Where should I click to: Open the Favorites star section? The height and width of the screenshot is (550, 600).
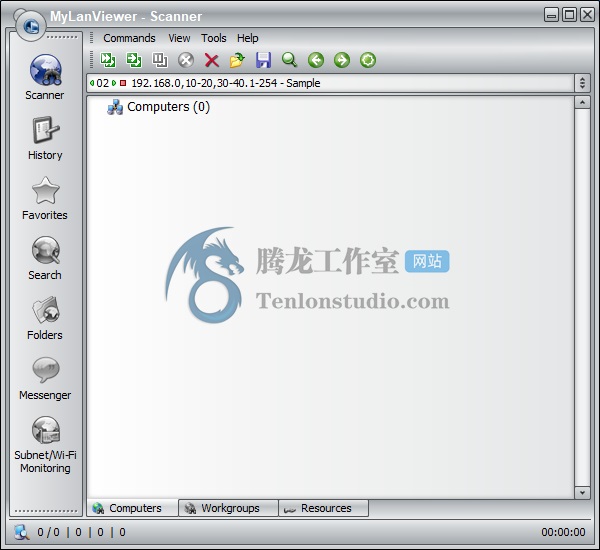click(x=45, y=198)
